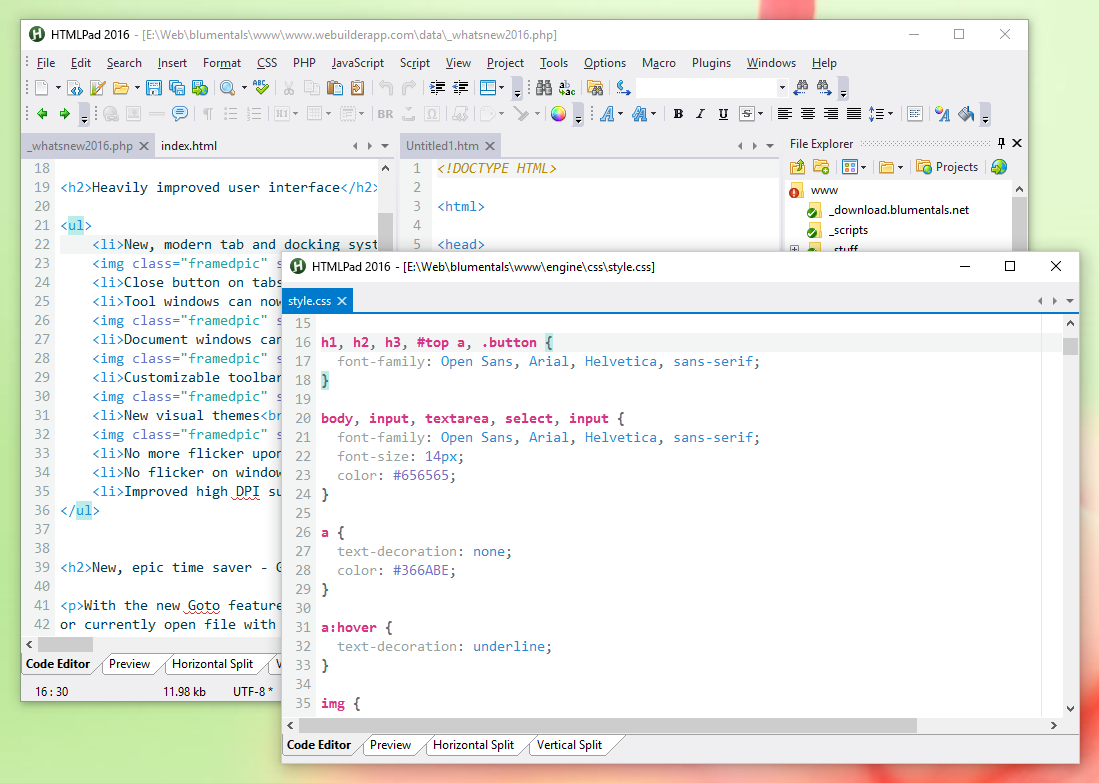Click the folder-up icon in File Explorer
This screenshot has width=1099, height=783.
coord(798,167)
